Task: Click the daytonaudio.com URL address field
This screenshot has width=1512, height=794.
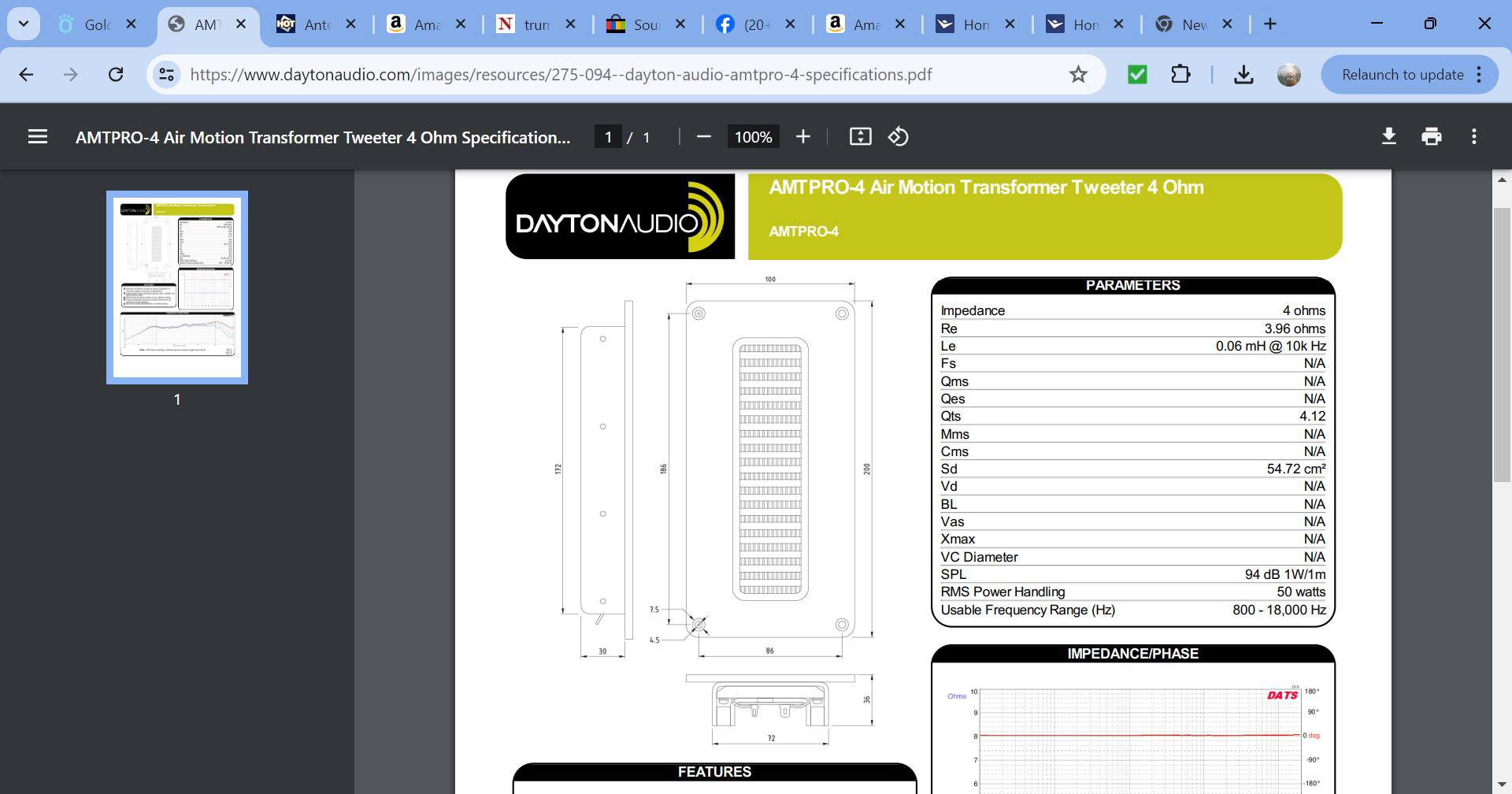Action: pyautogui.click(x=561, y=75)
